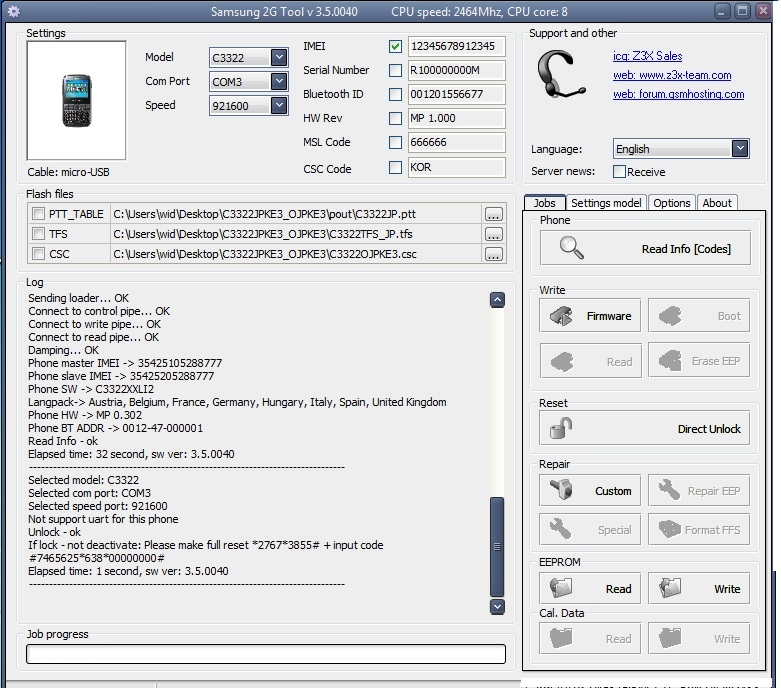
Task: Click the log scrollbar thumb
Action: pyautogui.click(x=497, y=547)
